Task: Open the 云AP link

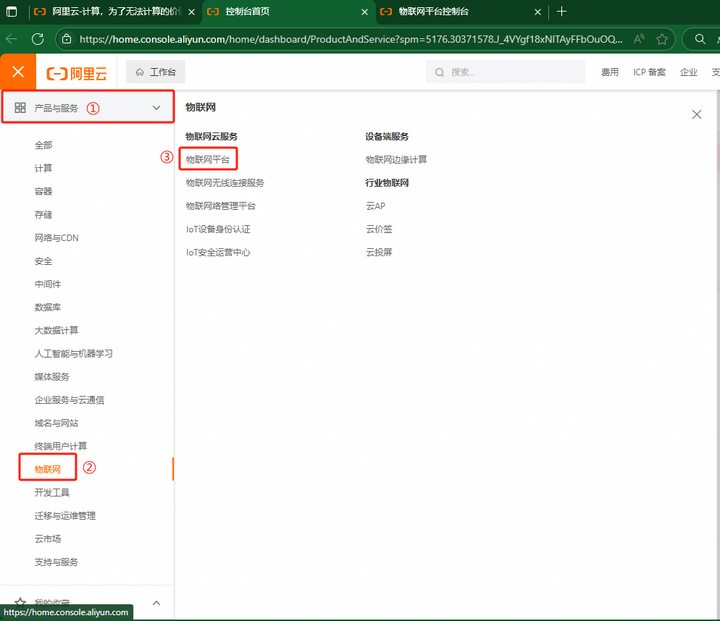Action: [x=376, y=206]
